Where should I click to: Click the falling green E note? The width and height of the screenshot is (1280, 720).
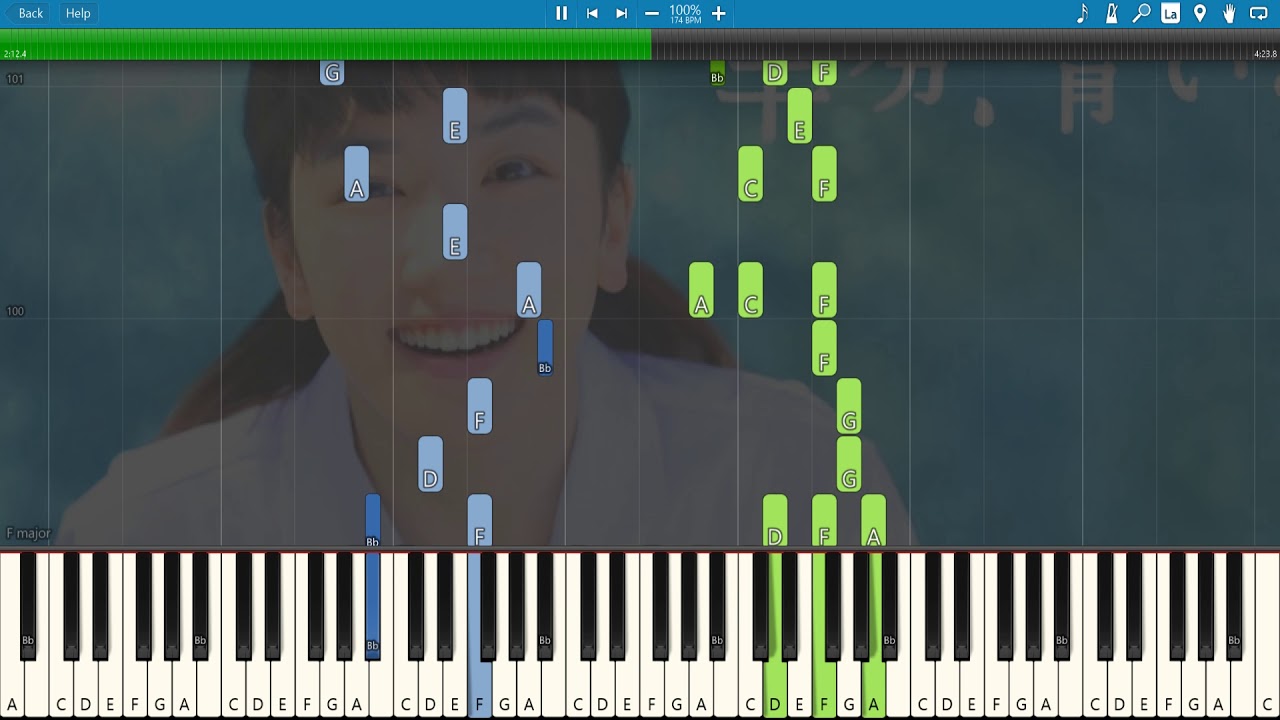[799, 116]
